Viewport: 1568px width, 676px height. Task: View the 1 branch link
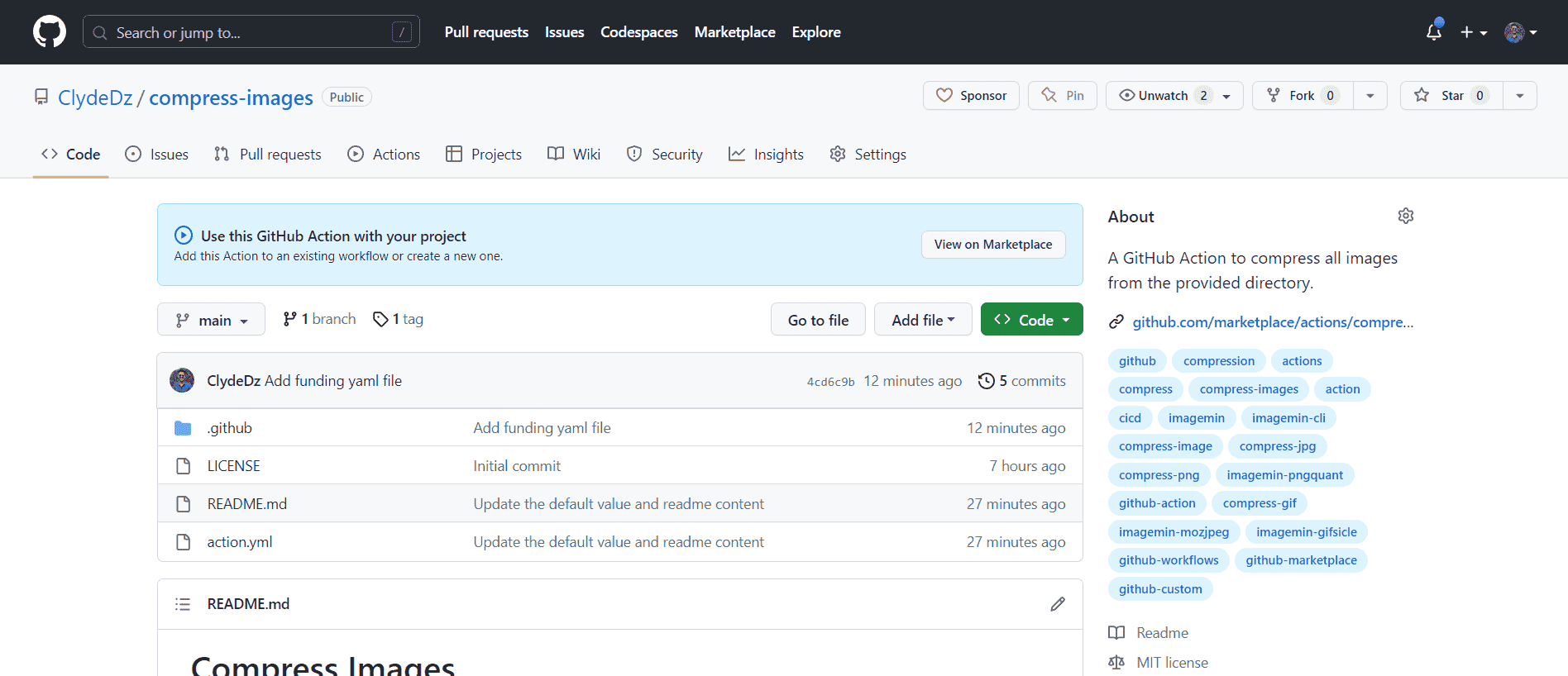point(319,319)
